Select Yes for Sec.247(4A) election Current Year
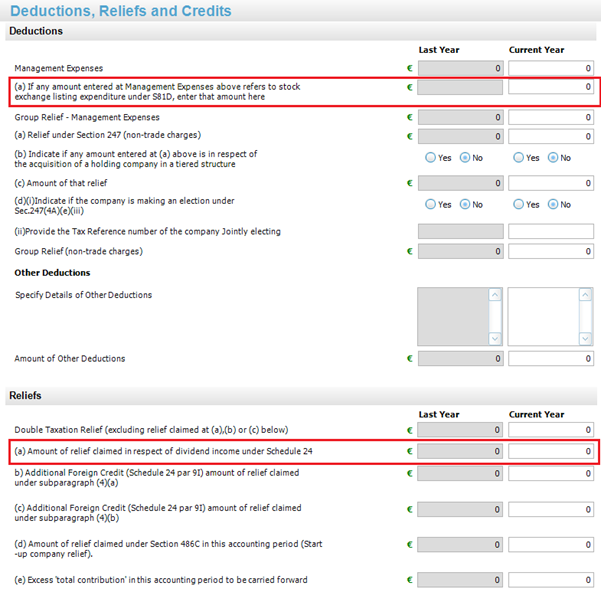Screen dimensions: 601x596 [518, 204]
